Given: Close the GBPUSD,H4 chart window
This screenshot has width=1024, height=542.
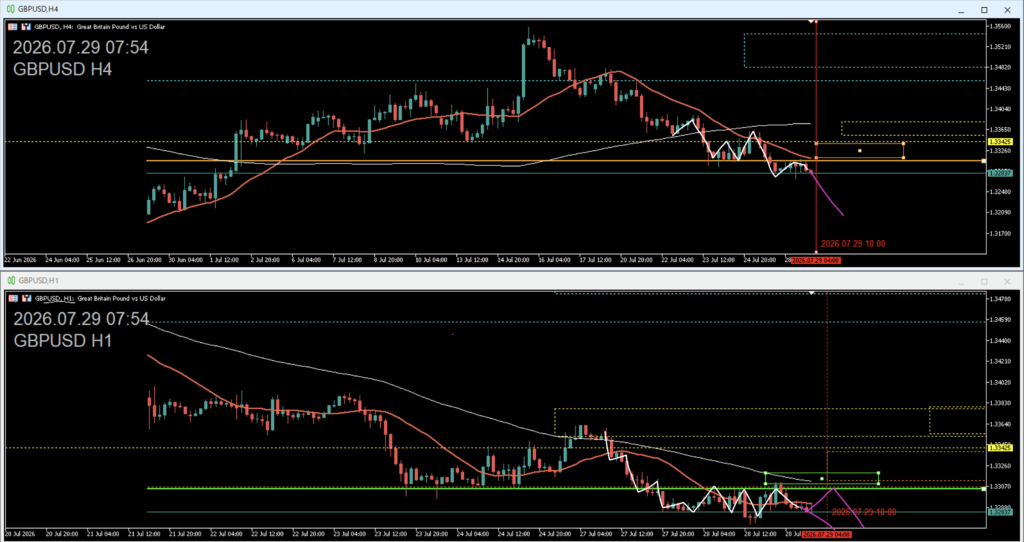Looking at the screenshot, I should tap(1008, 9).
